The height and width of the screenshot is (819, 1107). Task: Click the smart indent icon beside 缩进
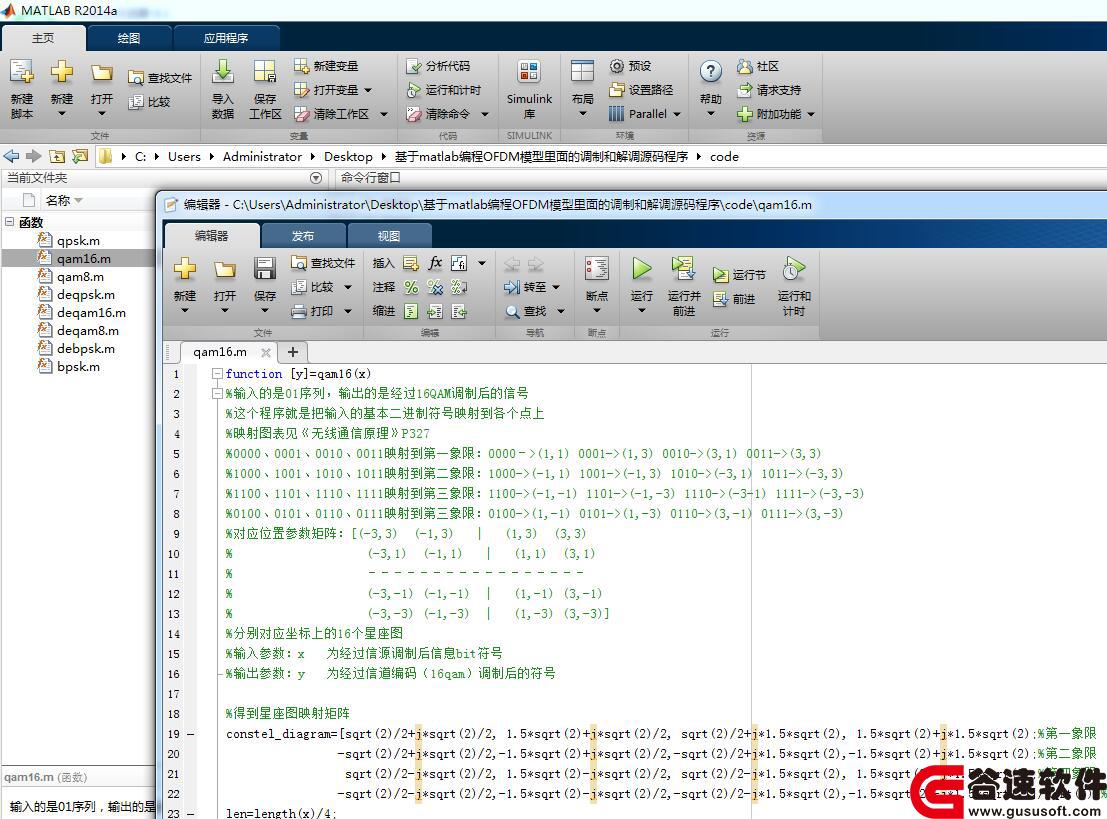(411, 311)
